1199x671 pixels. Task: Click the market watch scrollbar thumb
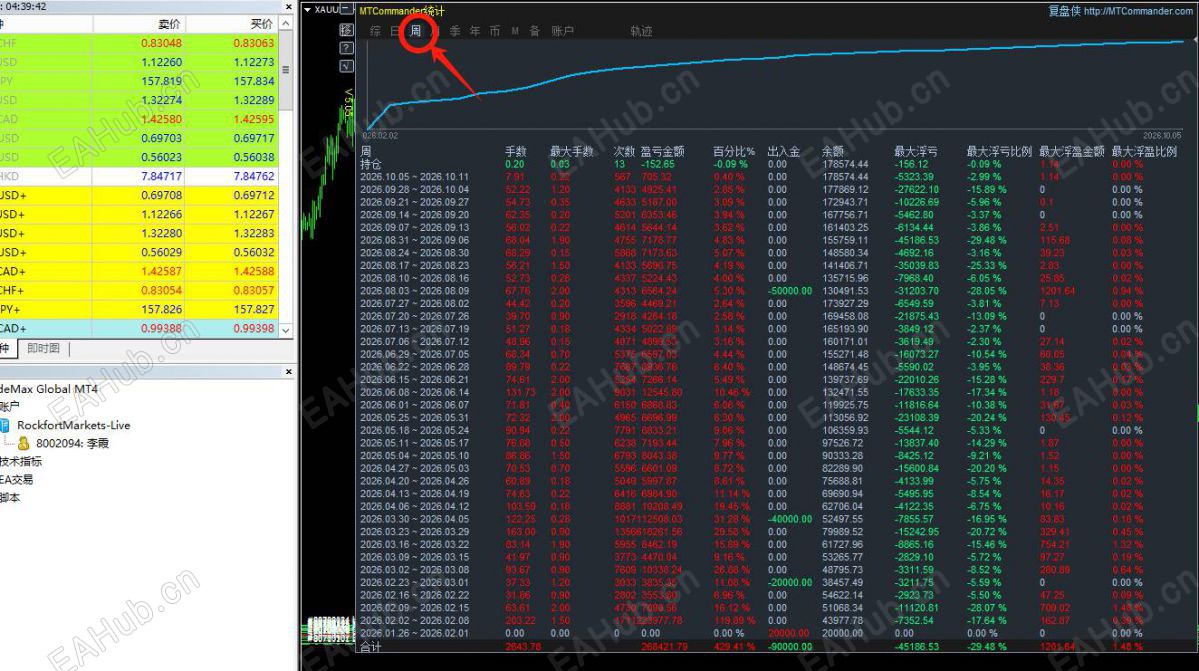click(x=285, y=70)
